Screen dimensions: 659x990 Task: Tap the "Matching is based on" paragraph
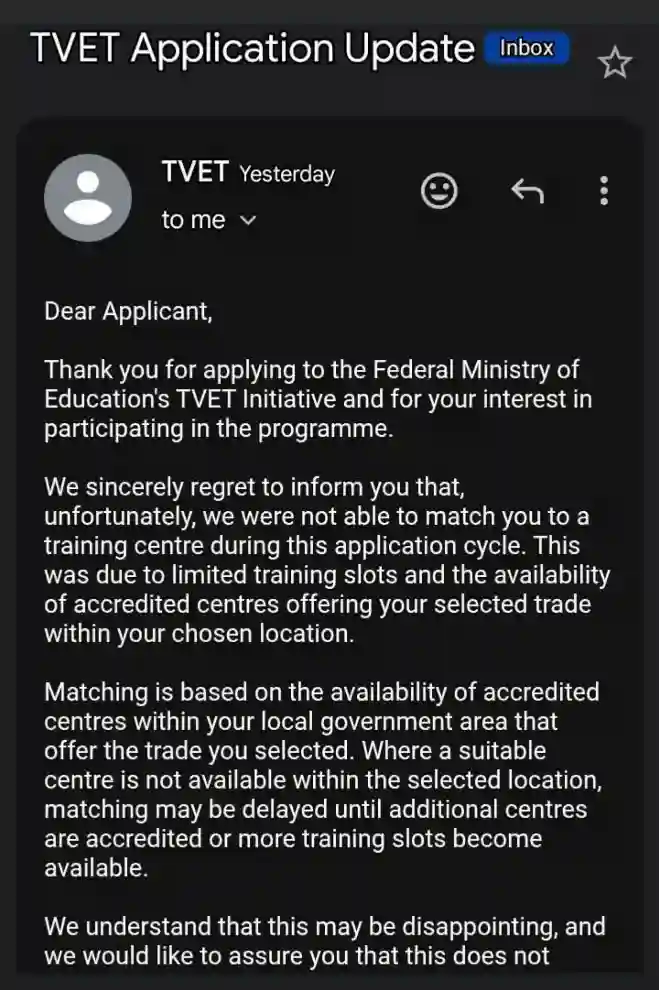point(321,692)
